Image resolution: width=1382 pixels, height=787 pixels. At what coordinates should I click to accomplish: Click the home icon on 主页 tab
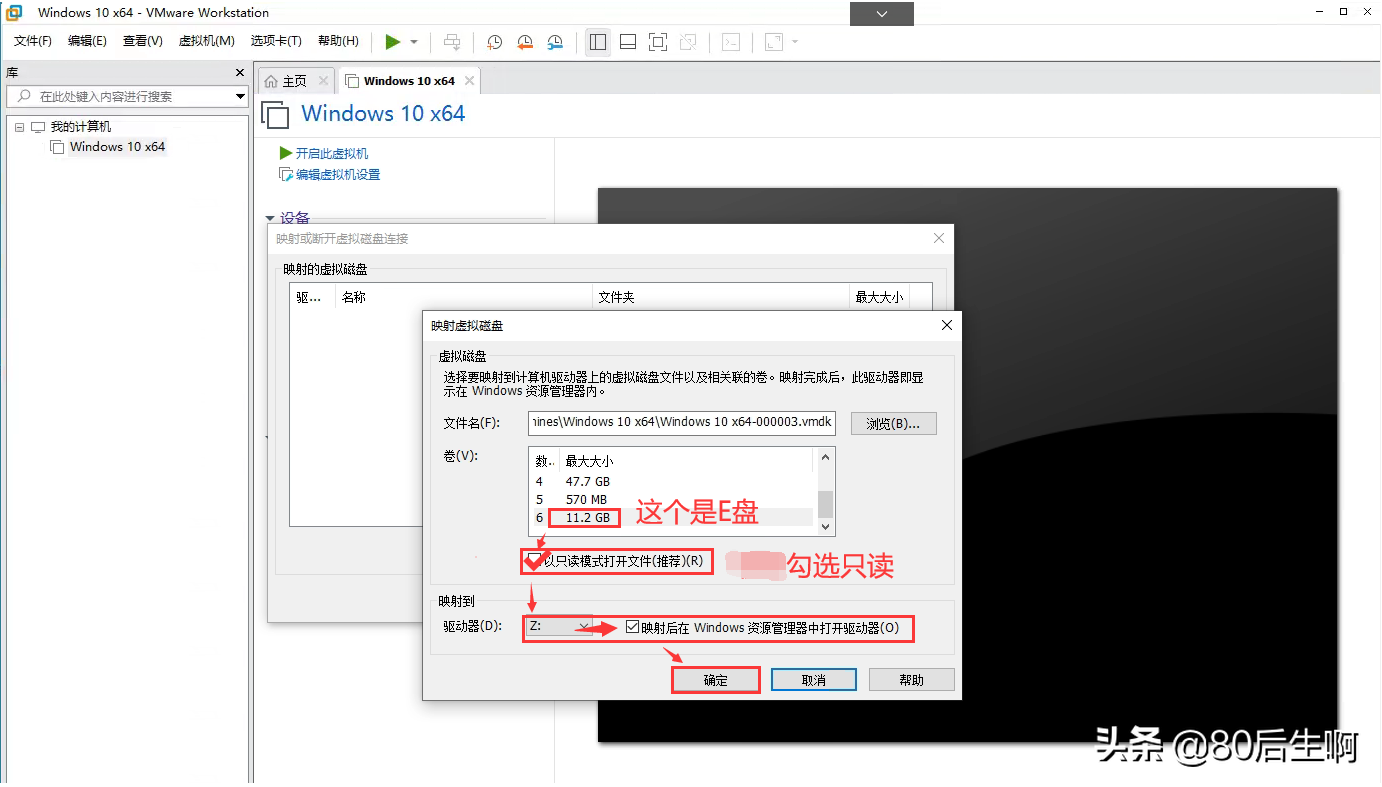click(271, 81)
